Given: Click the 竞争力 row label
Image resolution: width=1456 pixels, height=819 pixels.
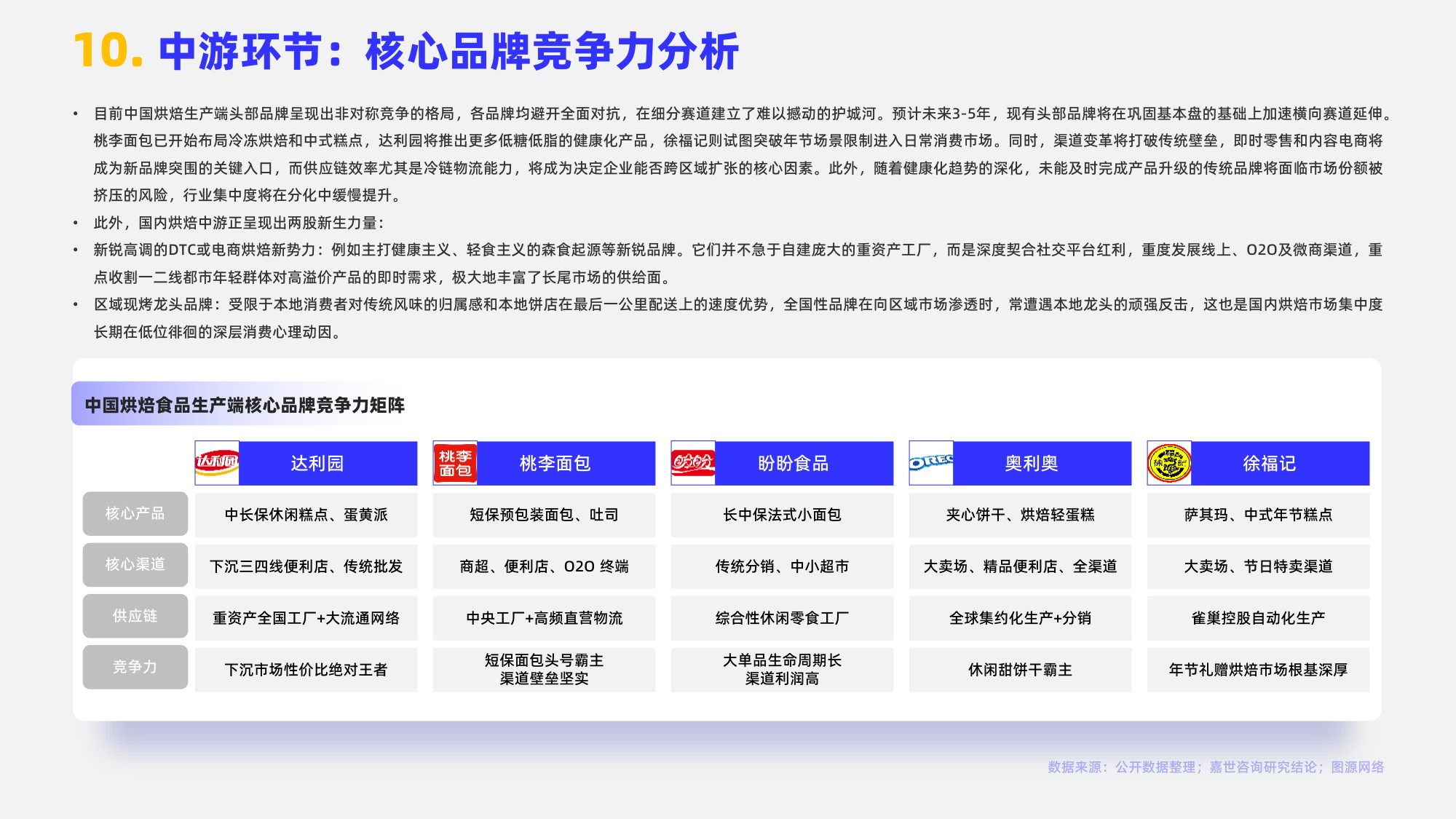Looking at the screenshot, I should tap(135, 667).
